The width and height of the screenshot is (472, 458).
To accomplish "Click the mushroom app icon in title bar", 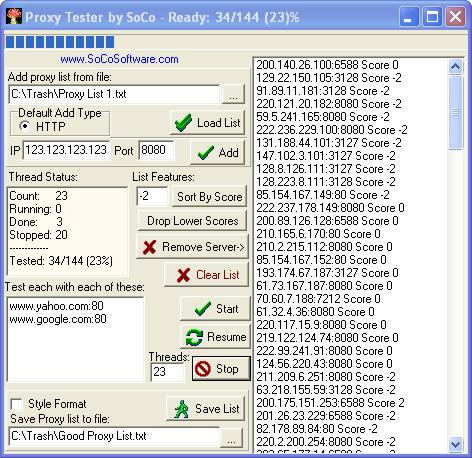I will click(x=14, y=17).
